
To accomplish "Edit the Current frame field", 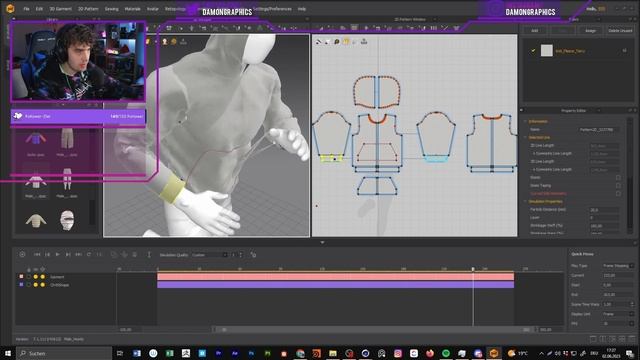I will click(618, 276).
